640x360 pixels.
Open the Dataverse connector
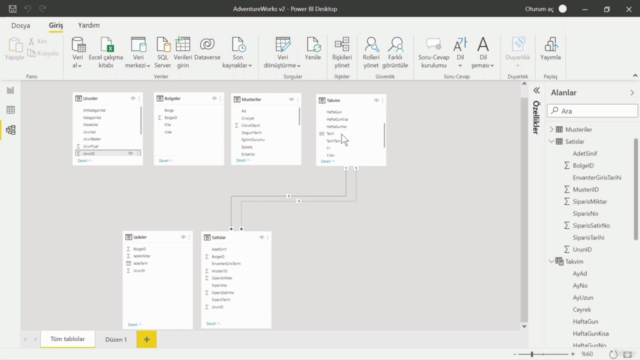click(207, 49)
